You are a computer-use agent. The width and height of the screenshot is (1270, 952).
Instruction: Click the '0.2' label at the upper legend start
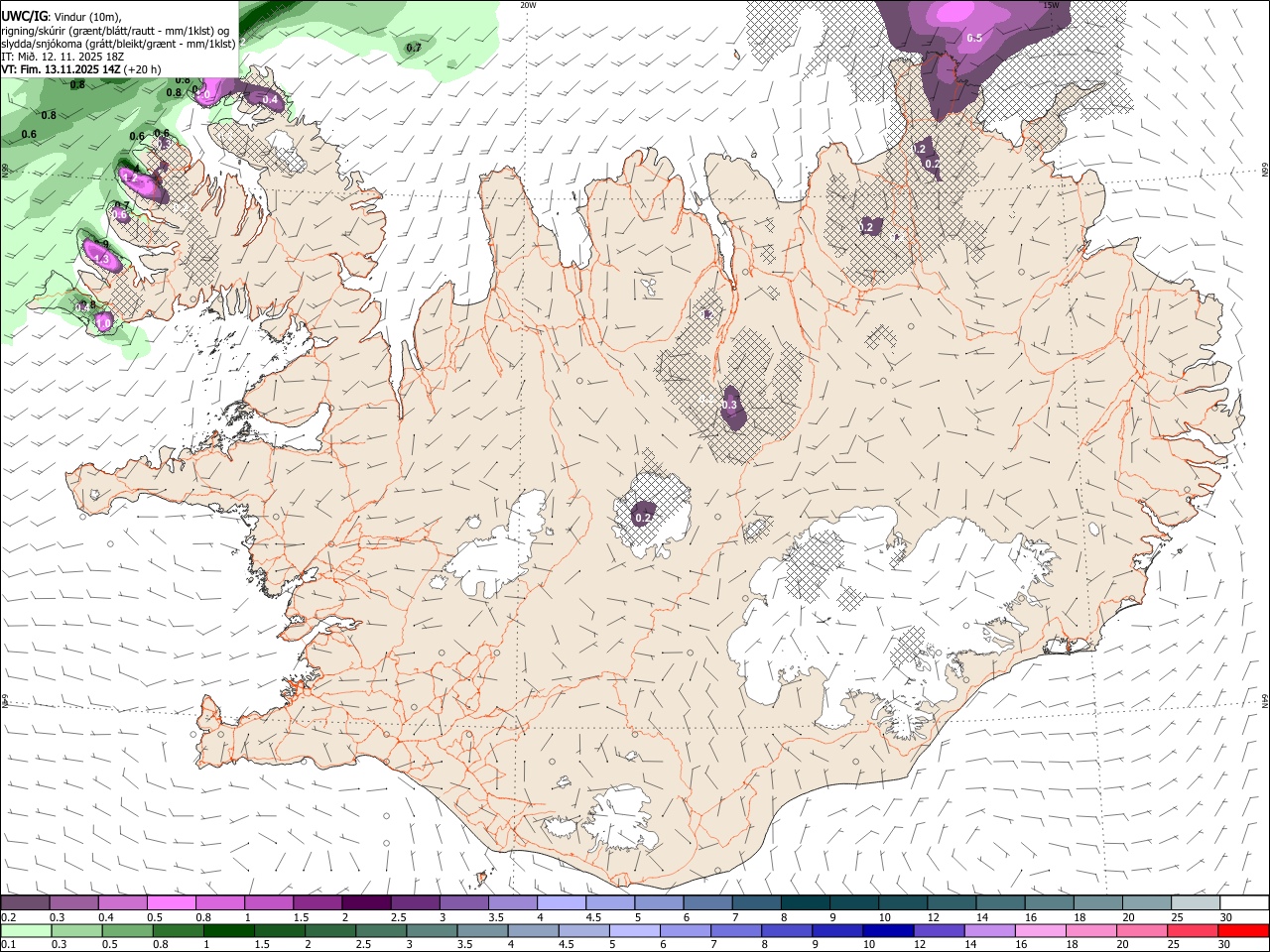click(x=8, y=917)
